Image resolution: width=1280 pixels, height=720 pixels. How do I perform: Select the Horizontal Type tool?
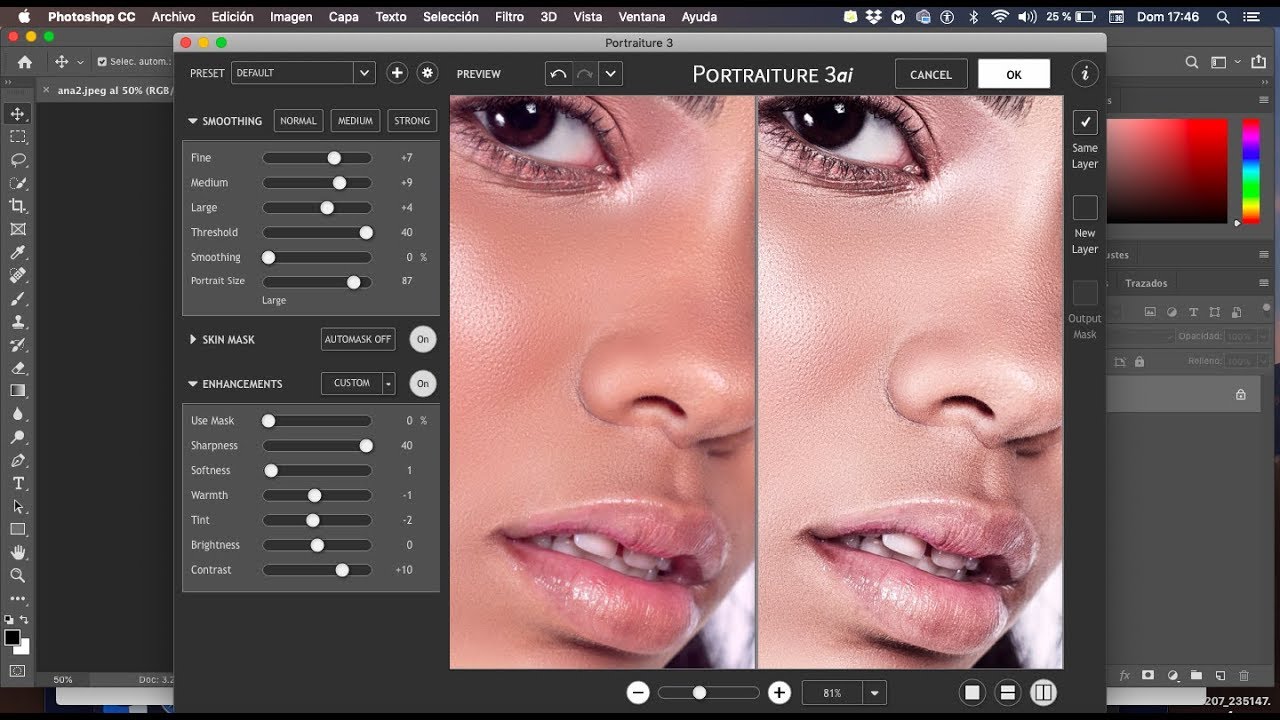(x=18, y=483)
